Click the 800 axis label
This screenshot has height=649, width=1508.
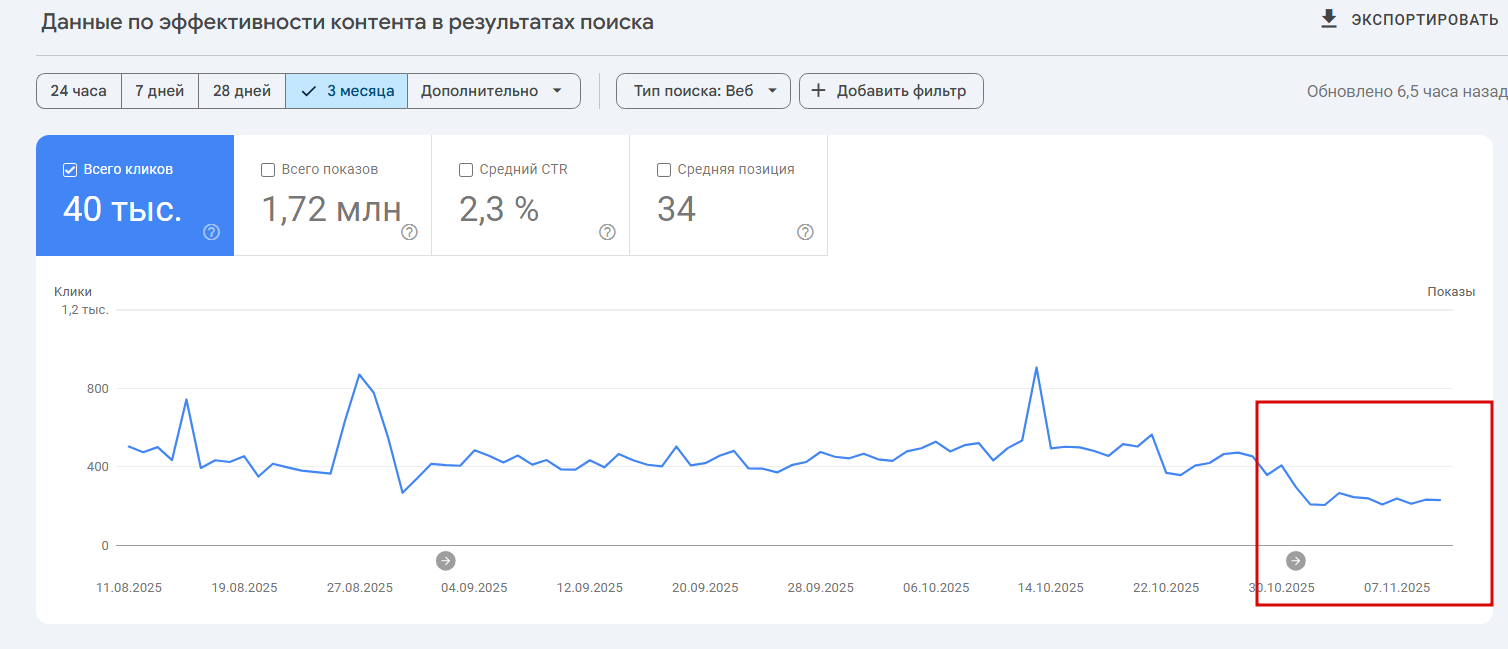(98, 388)
